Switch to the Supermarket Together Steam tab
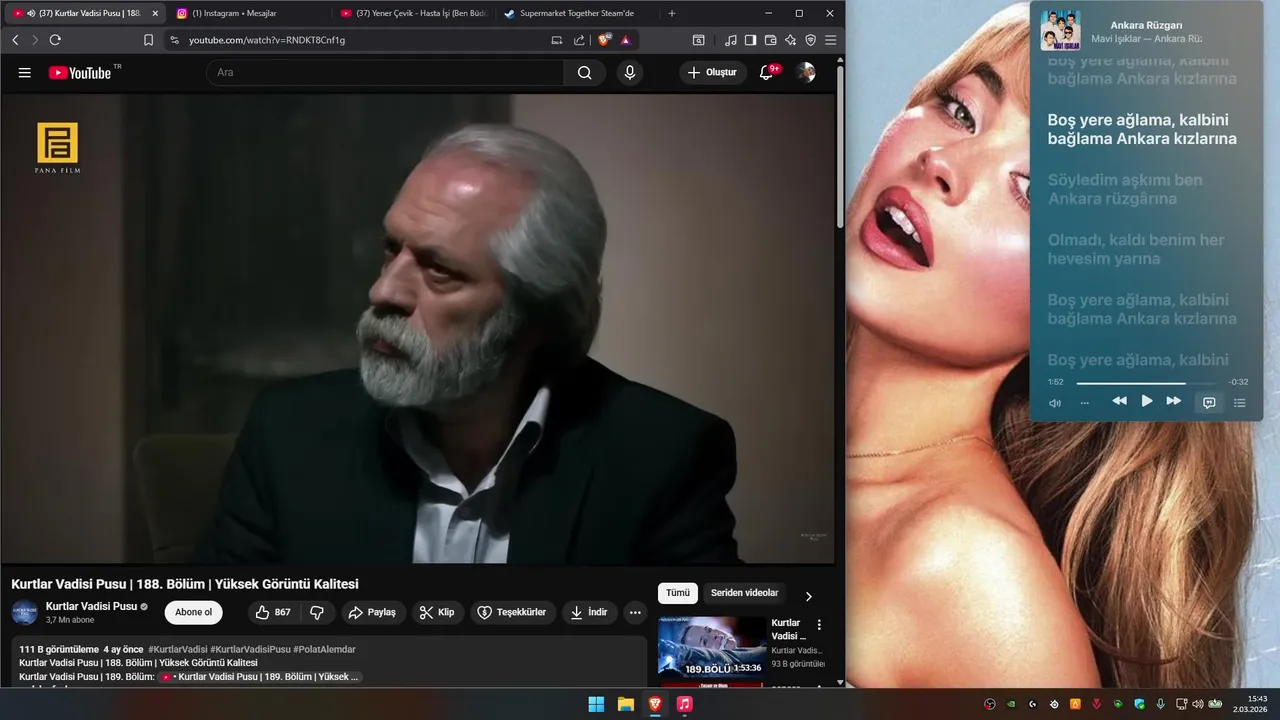The width and height of the screenshot is (1280, 720). pyautogui.click(x=576, y=13)
